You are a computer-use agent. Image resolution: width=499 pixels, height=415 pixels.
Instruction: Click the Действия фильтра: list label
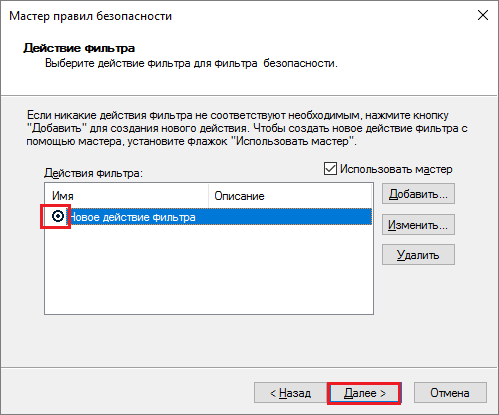coord(93,173)
